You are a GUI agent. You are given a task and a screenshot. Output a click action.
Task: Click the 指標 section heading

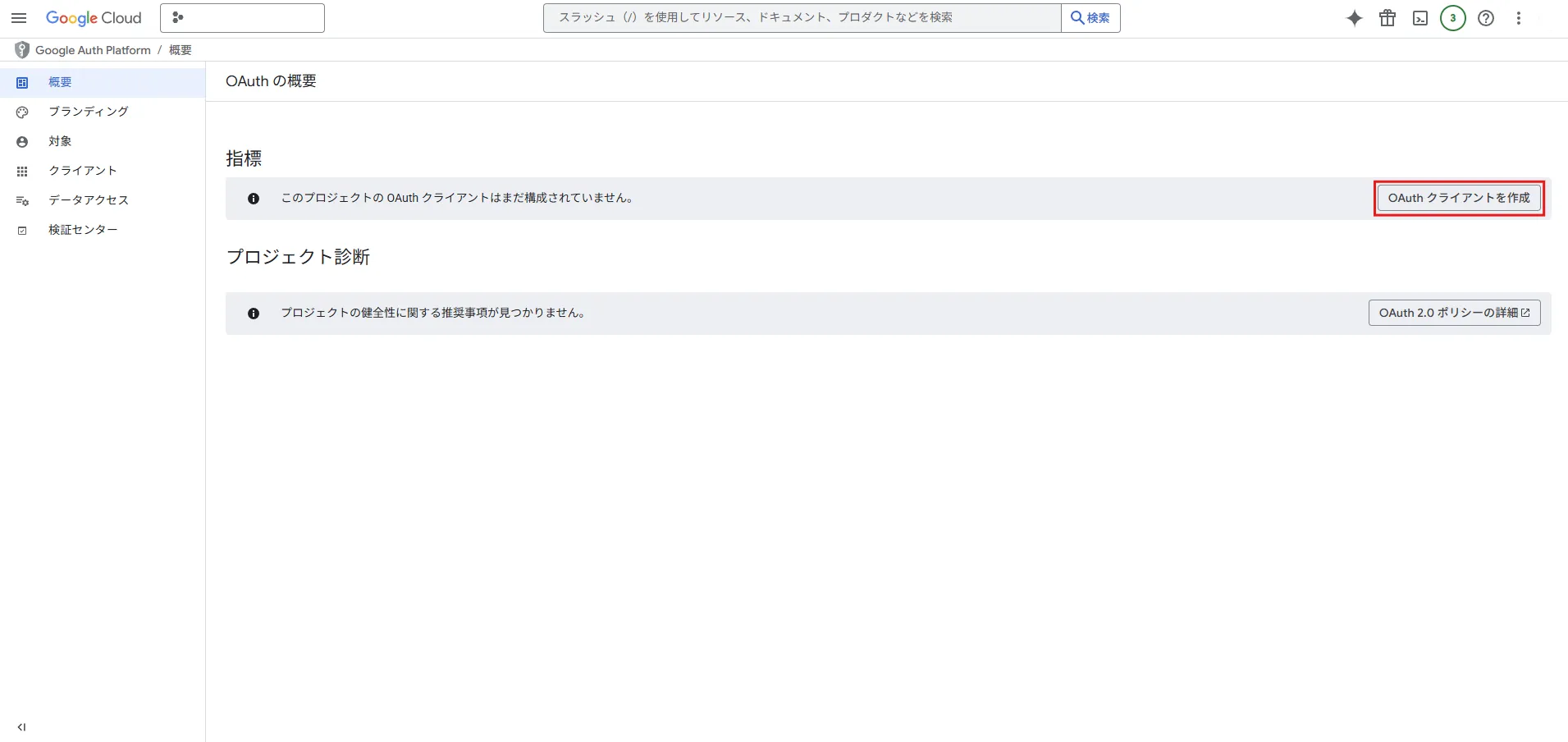pyautogui.click(x=244, y=158)
